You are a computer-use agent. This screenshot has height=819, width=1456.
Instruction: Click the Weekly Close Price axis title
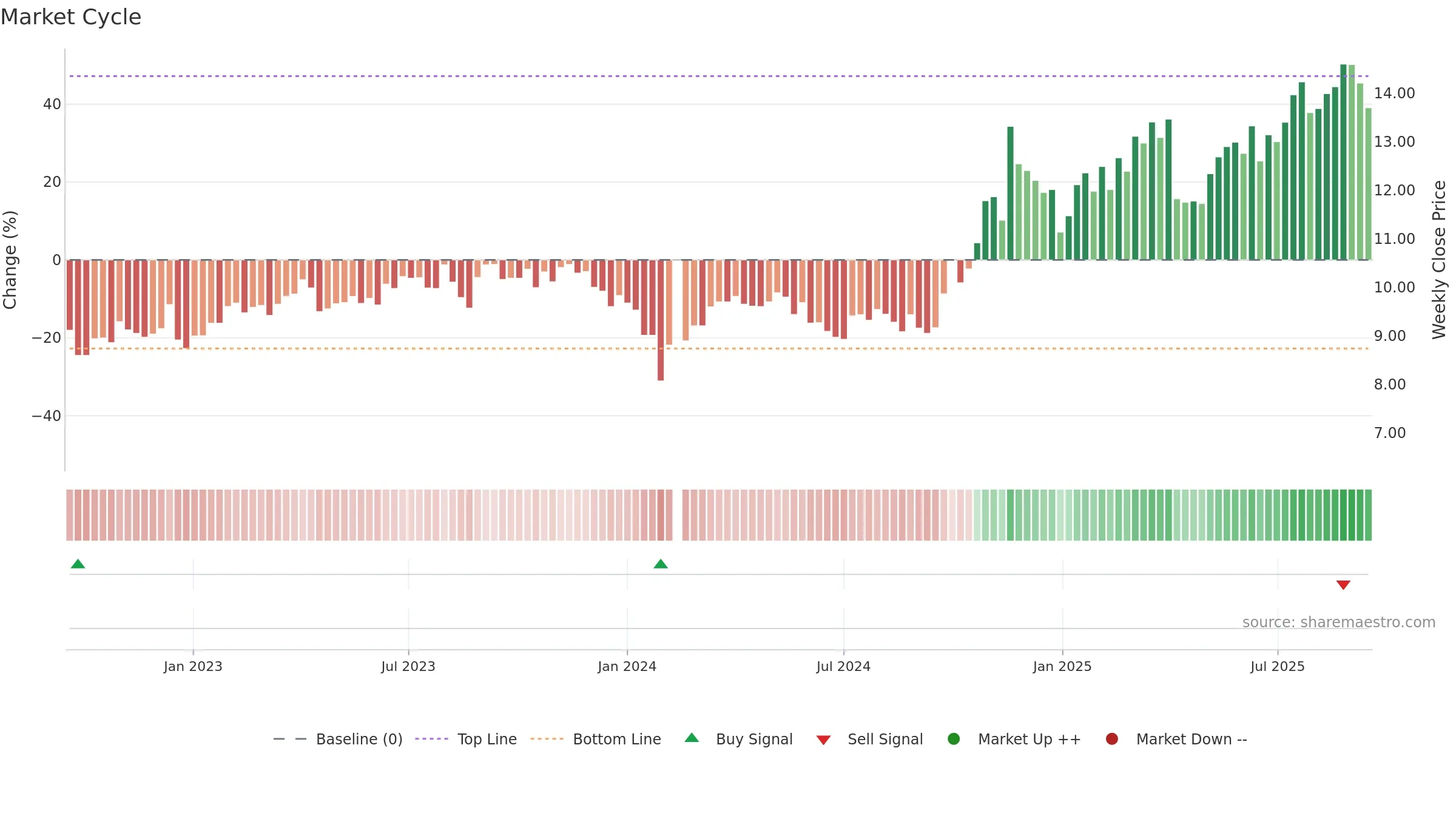point(1439,260)
